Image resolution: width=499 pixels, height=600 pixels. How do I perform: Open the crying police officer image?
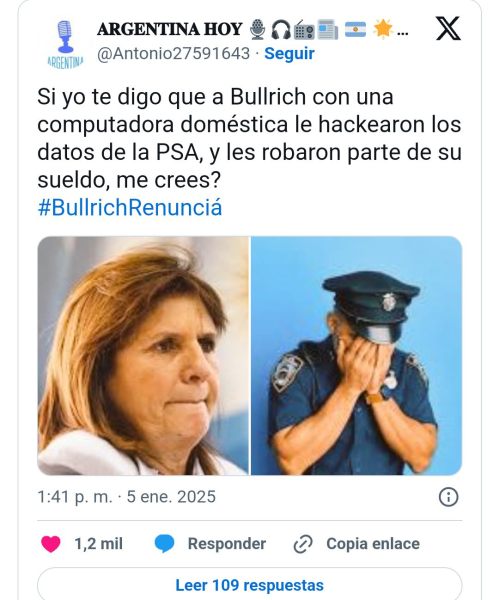coord(357,356)
